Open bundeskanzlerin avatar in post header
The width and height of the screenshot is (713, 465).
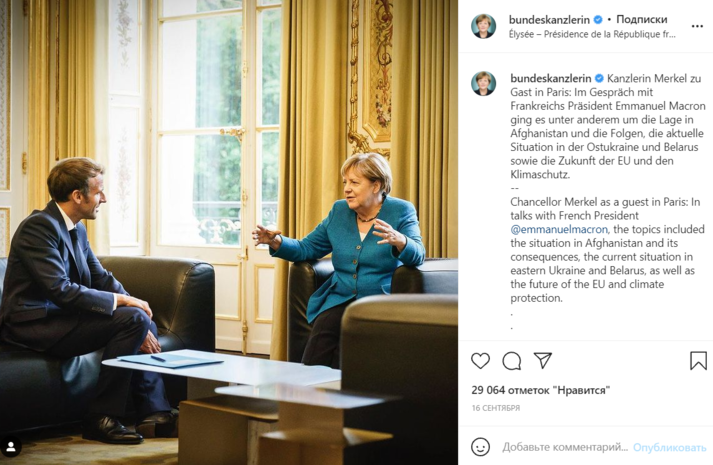(x=483, y=26)
